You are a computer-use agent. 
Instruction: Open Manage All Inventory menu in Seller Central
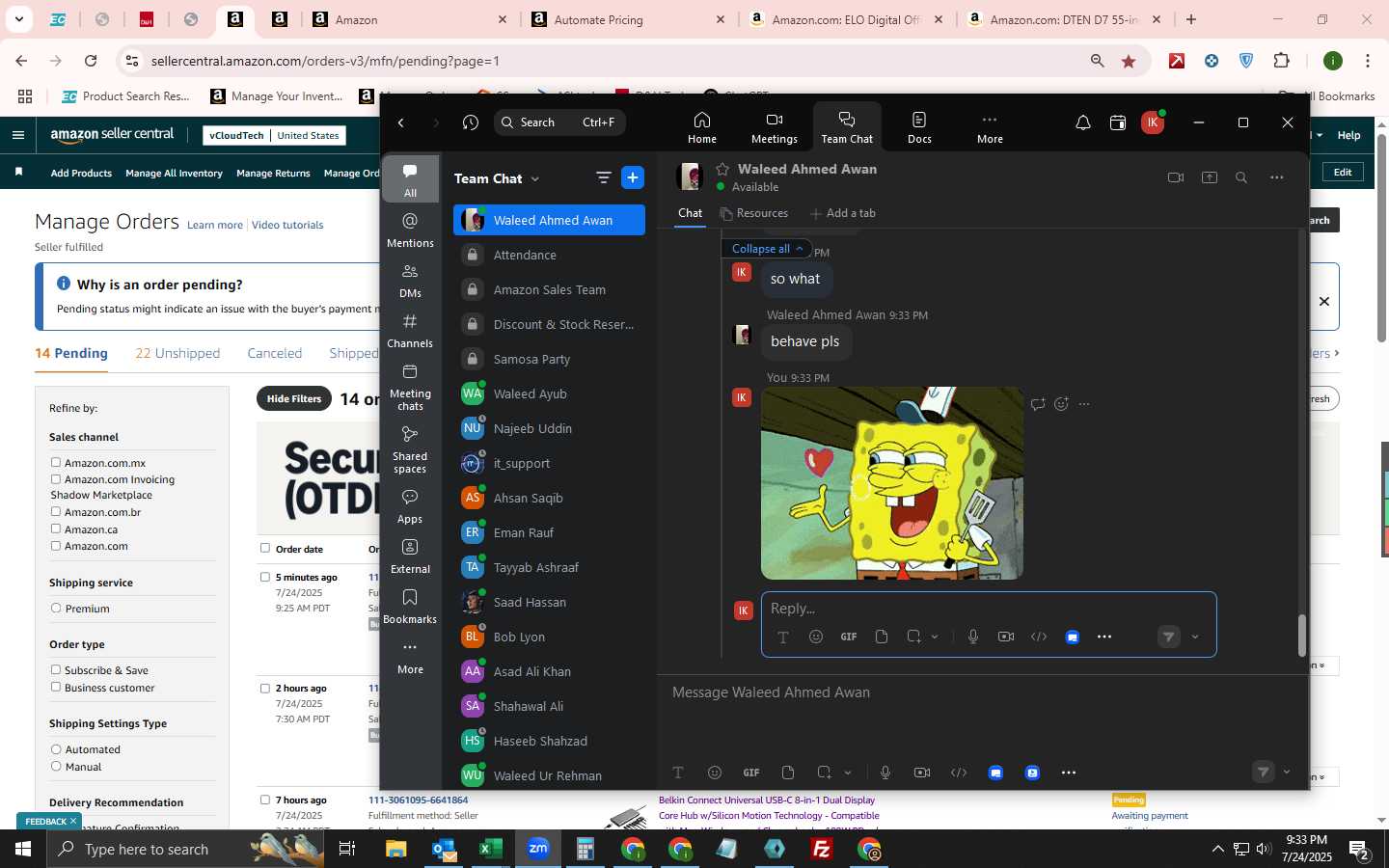click(x=174, y=174)
